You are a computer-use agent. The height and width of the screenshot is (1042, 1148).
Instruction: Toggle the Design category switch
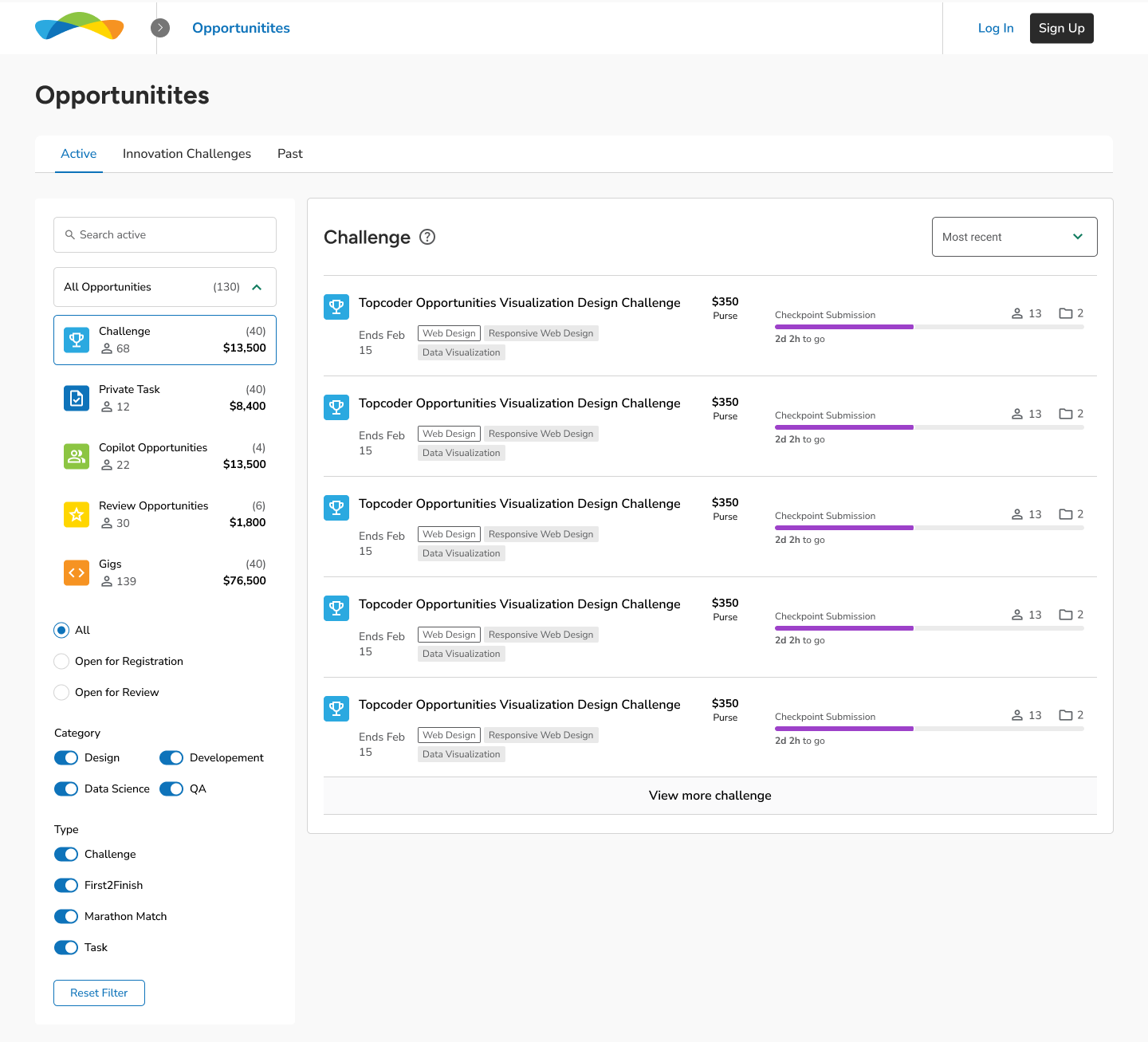coord(66,757)
